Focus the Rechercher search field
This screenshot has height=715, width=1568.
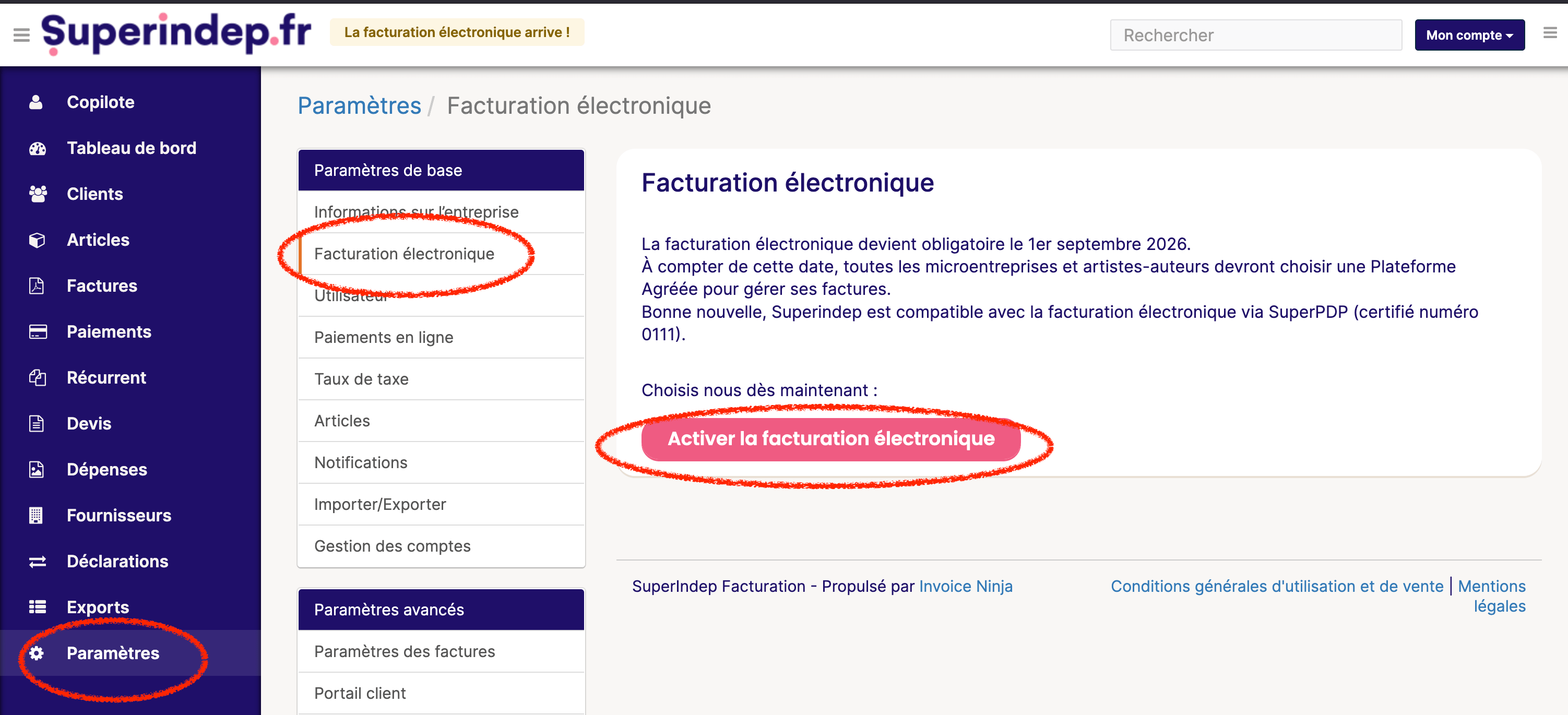(x=1255, y=35)
